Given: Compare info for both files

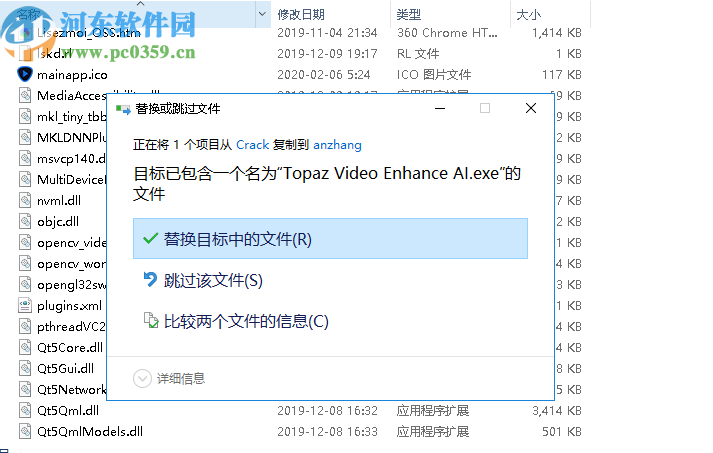Looking at the screenshot, I should pyautogui.click(x=246, y=322).
